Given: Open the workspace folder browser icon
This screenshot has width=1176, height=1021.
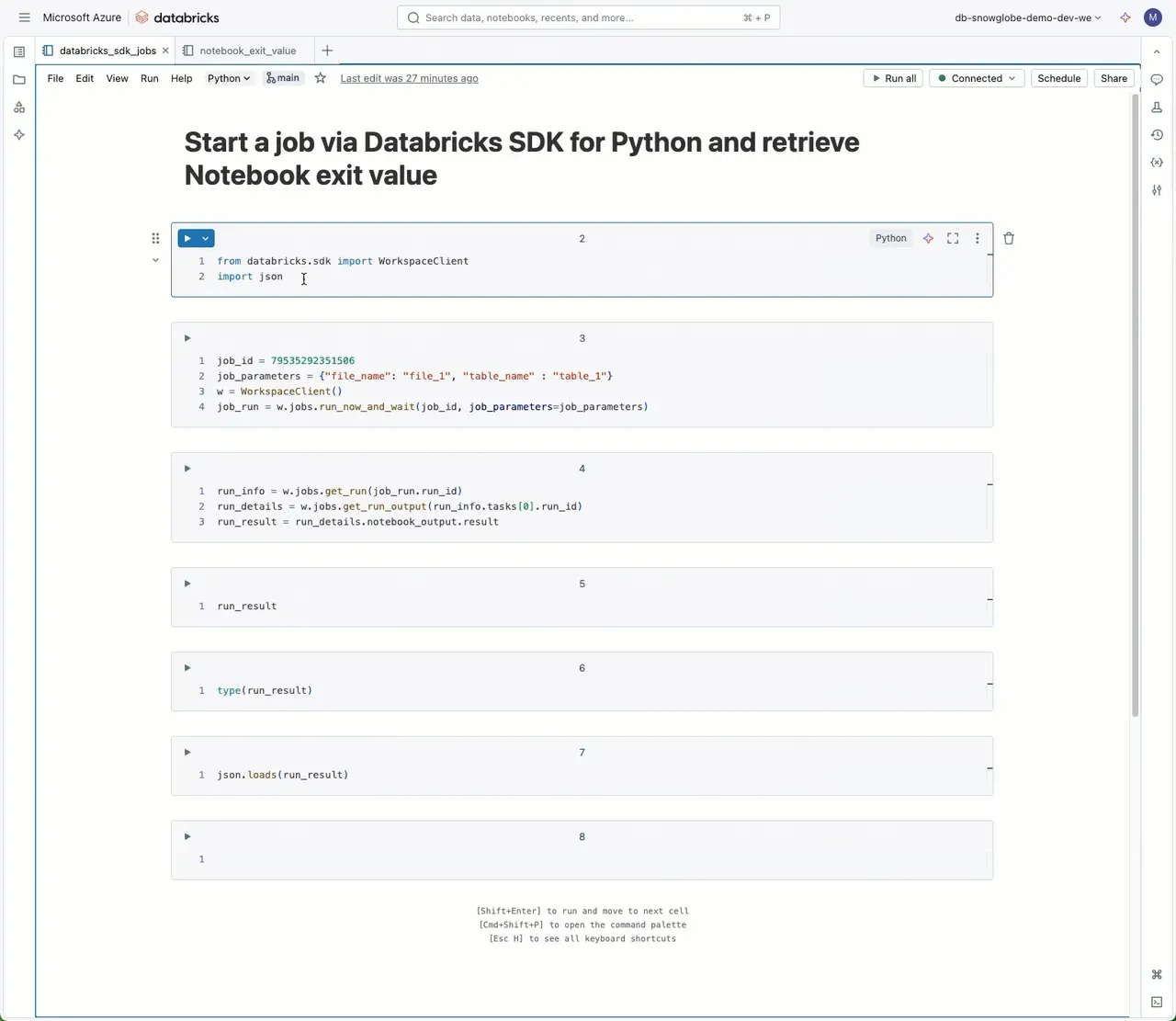Looking at the screenshot, I should pos(19,80).
